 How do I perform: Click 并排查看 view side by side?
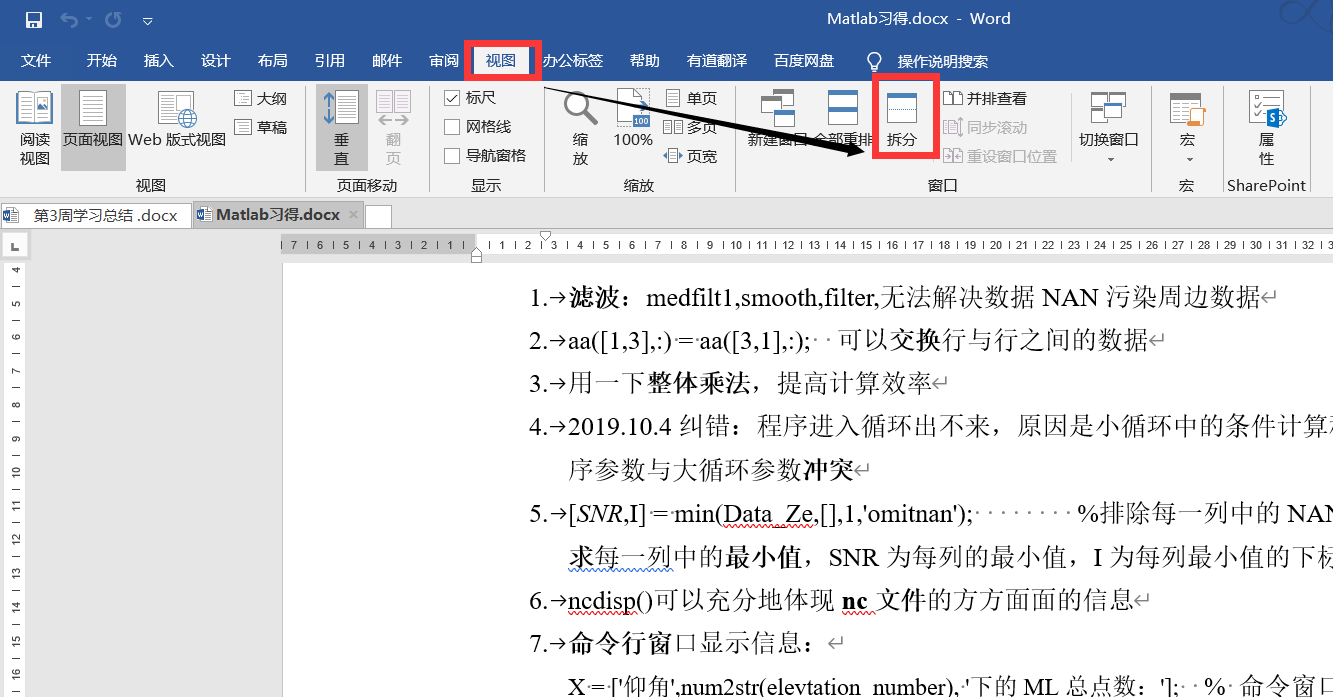986,98
